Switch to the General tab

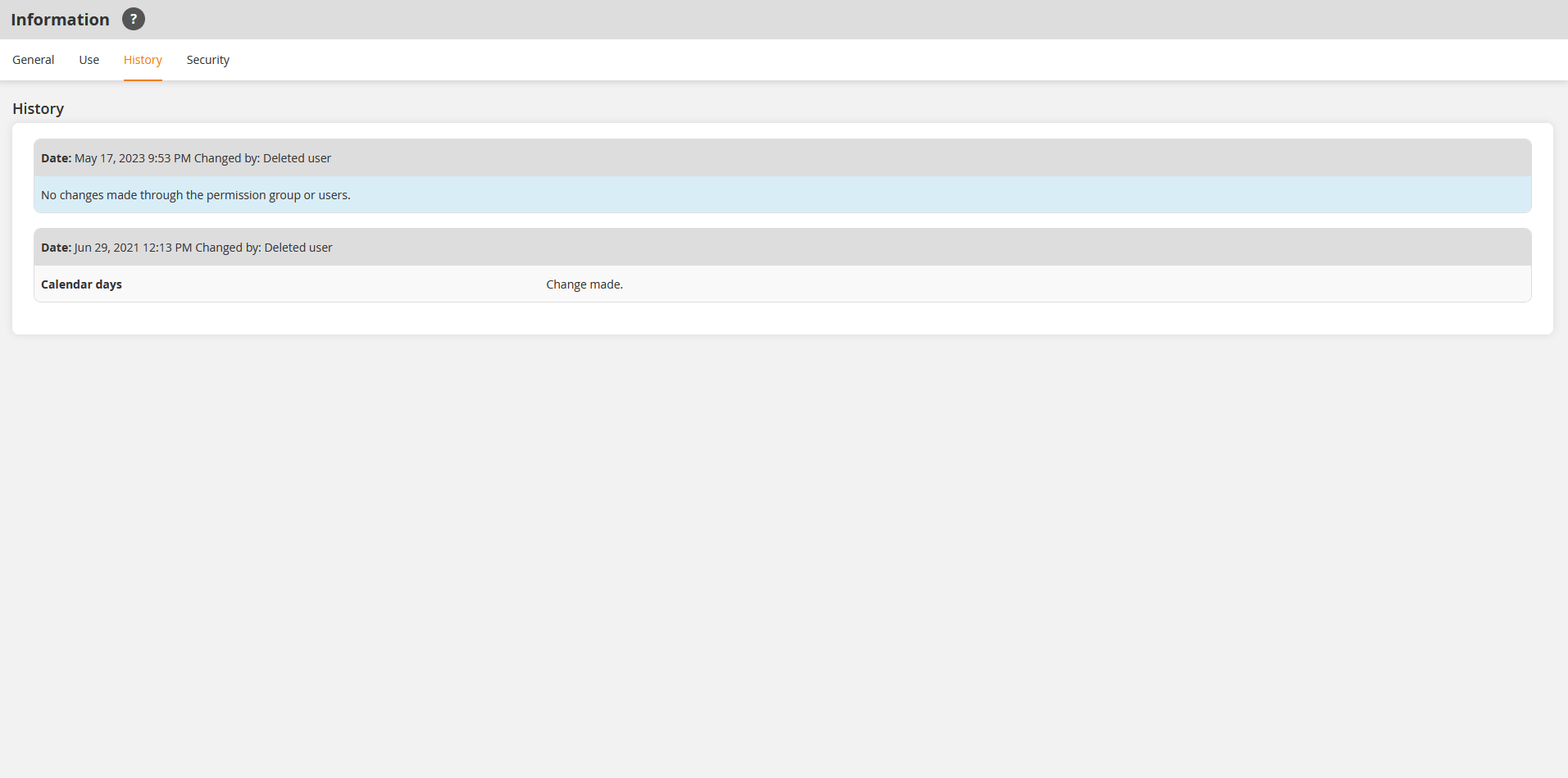tap(32, 59)
